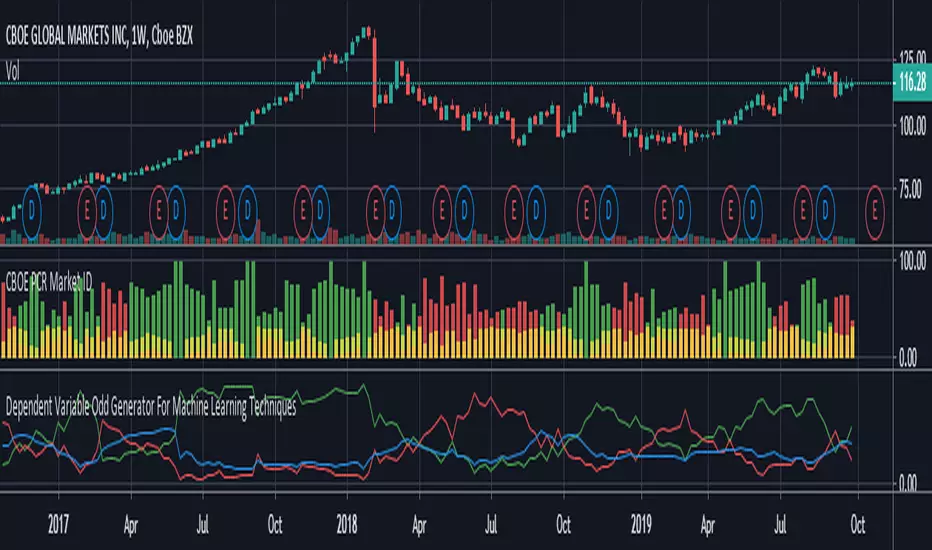Click the 1W timeframe in chart title
The image size is (932, 550).
[138, 36]
